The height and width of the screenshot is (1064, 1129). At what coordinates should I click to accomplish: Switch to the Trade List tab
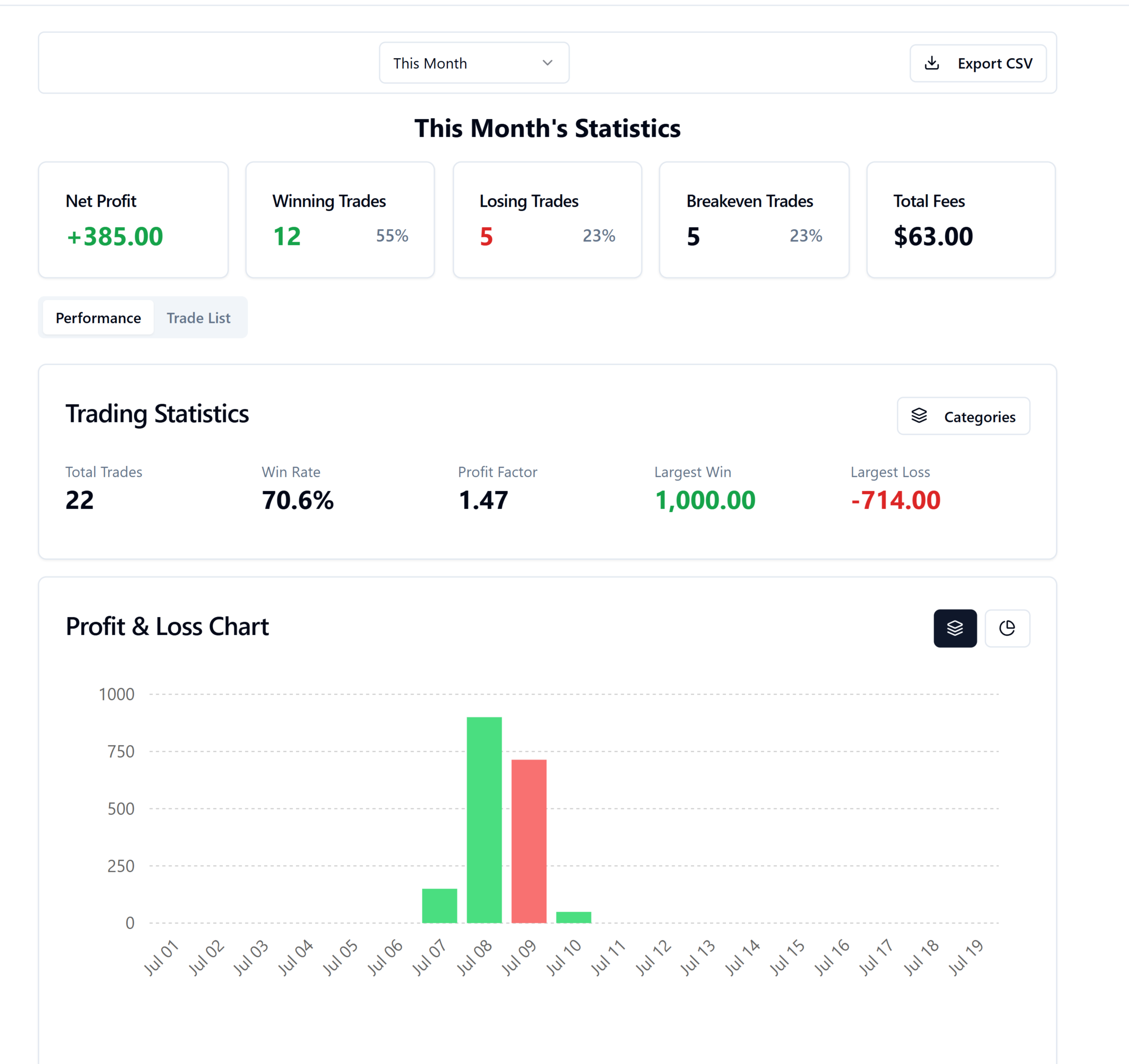(199, 317)
